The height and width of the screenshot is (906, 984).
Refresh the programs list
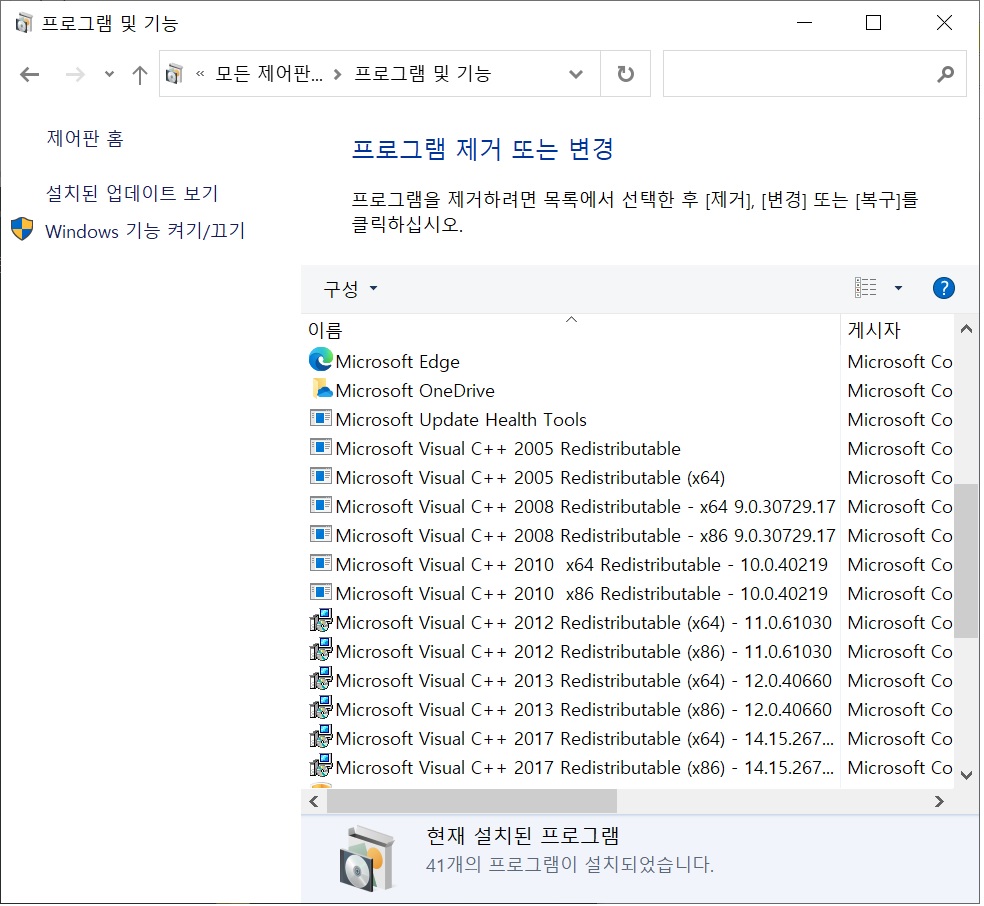click(x=625, y=74)
